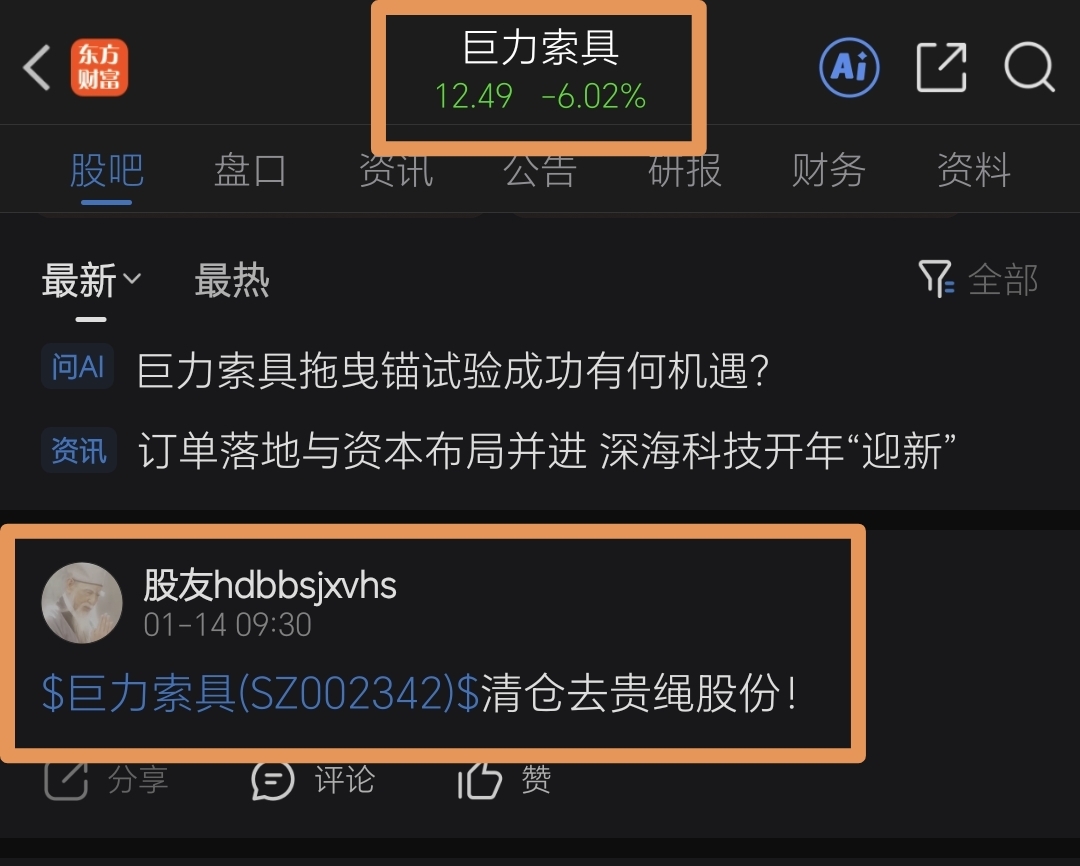The image size is (1080, 866).
Task: Tap the $巨力索具(SZ002342)$ stock link
Action: 260,692
